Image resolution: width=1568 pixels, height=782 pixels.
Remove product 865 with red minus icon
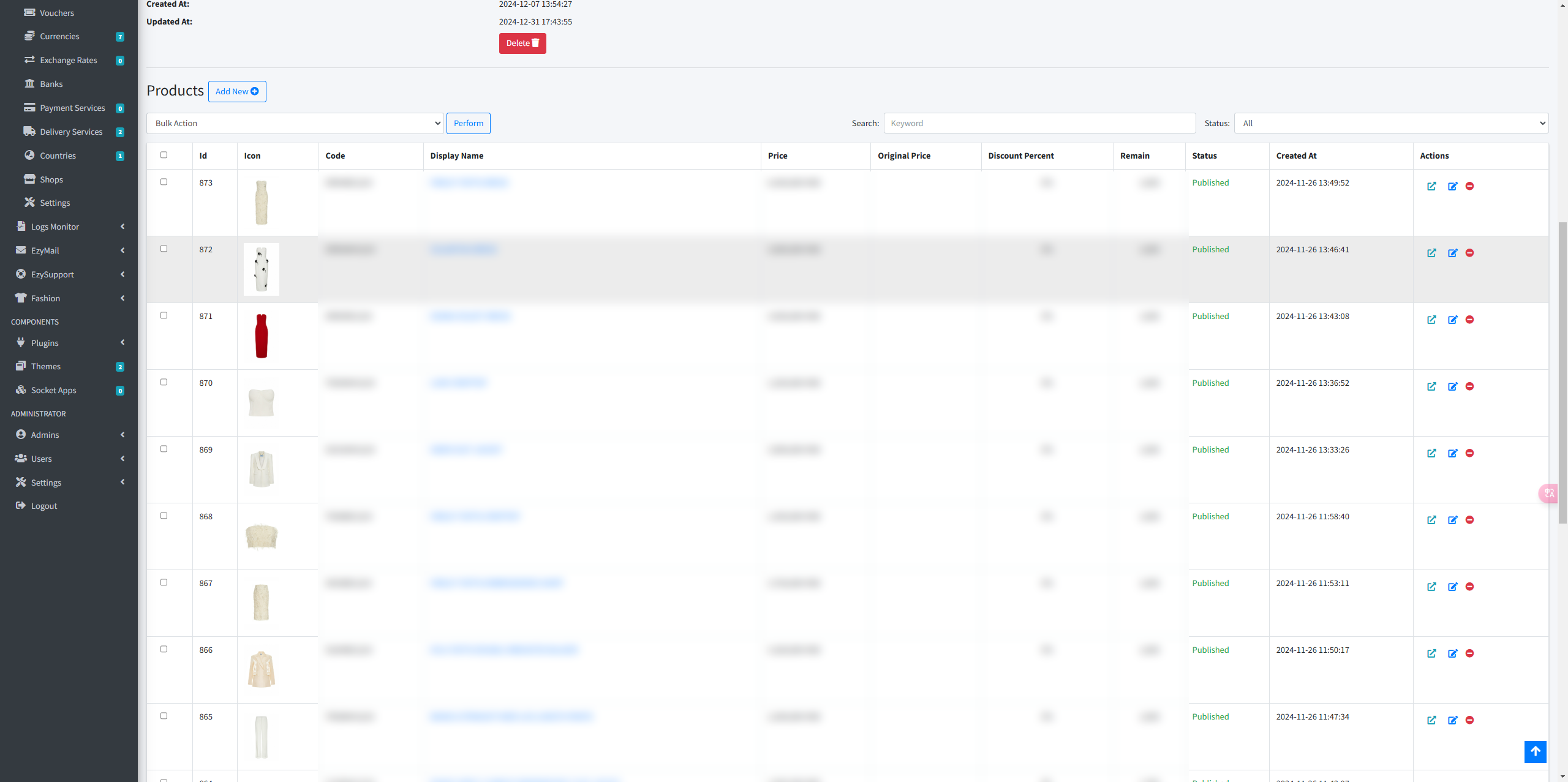pyautogui.click(x=1469, y=720)
